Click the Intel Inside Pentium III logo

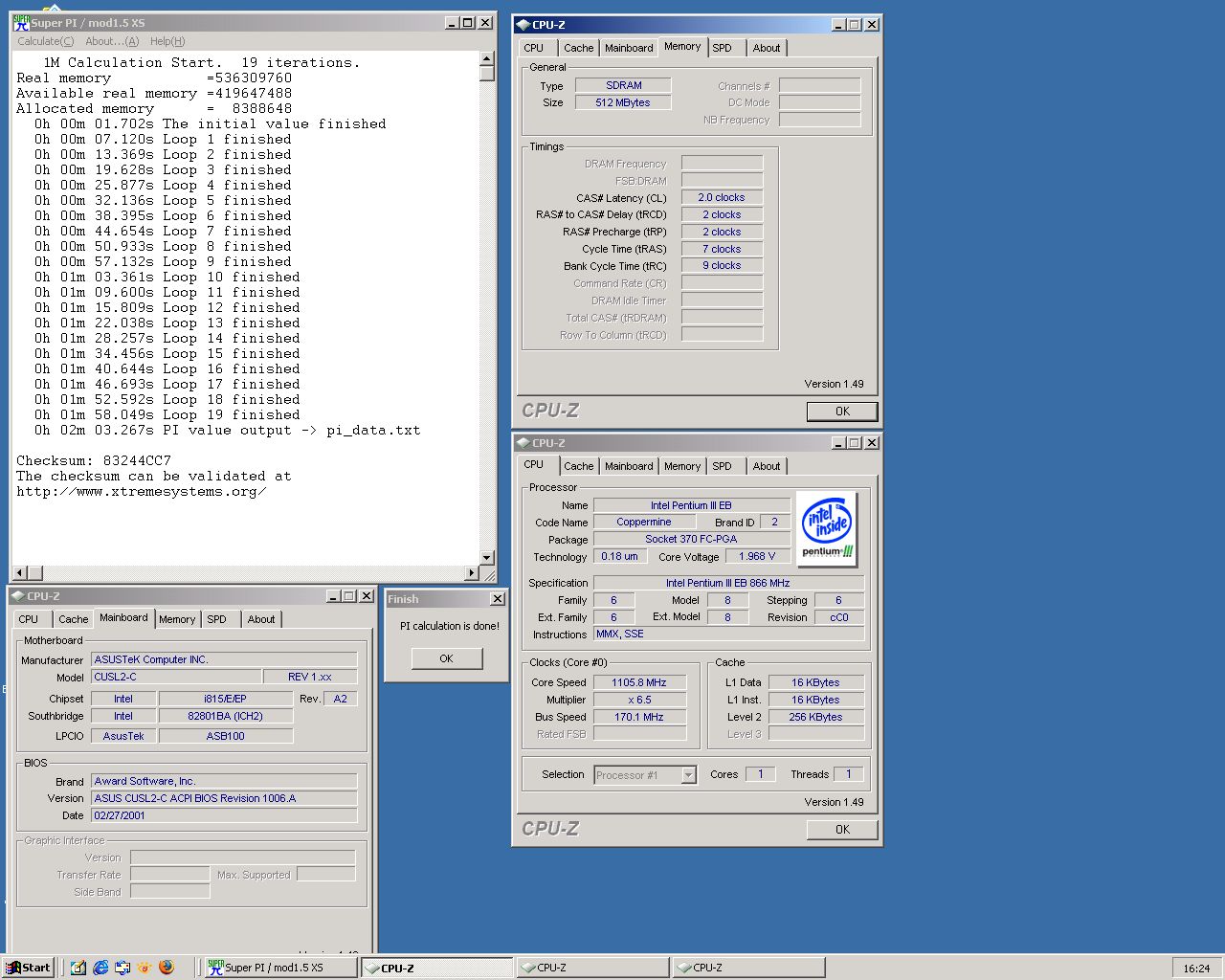(x=827, y=528)
